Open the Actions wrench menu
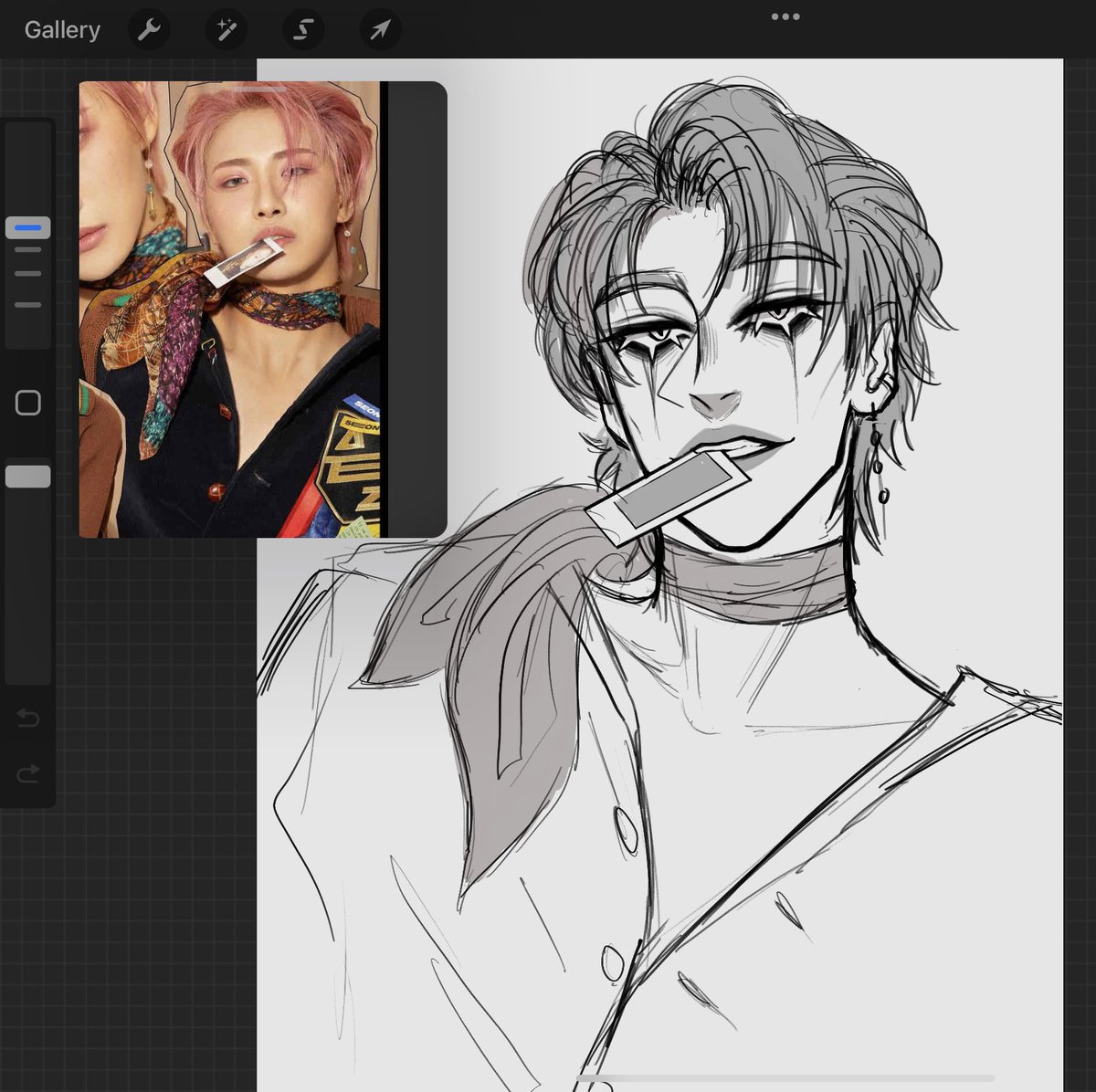The height and width of the screenshot is (1092, 1096). pyautogui.click(x=149, y=30)
